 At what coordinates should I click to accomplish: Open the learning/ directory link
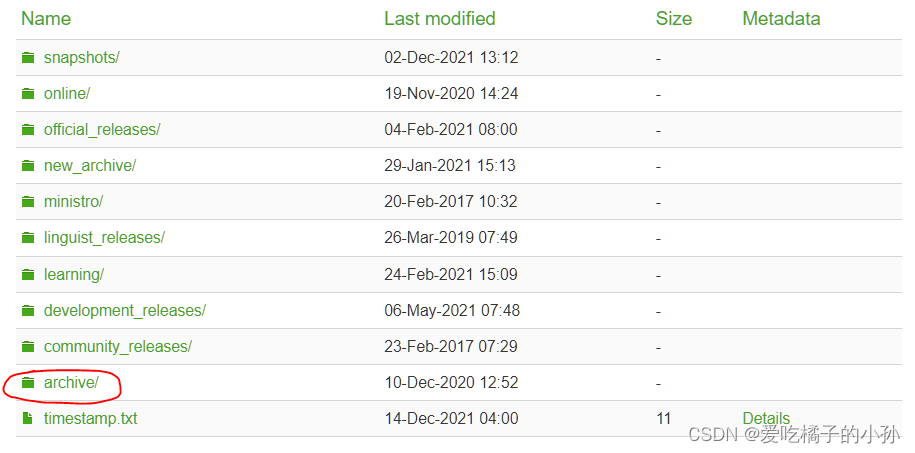tap(74, 274)
